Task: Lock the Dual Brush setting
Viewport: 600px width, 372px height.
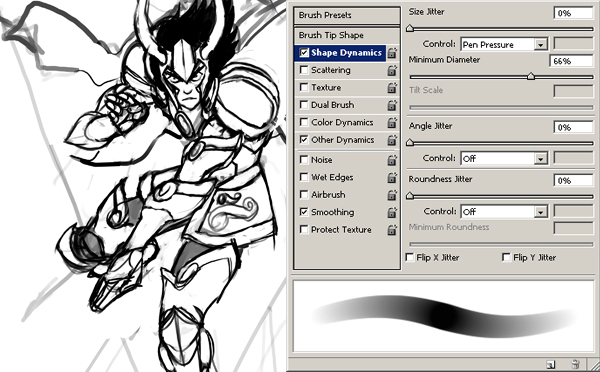Action: coord(392,105)
